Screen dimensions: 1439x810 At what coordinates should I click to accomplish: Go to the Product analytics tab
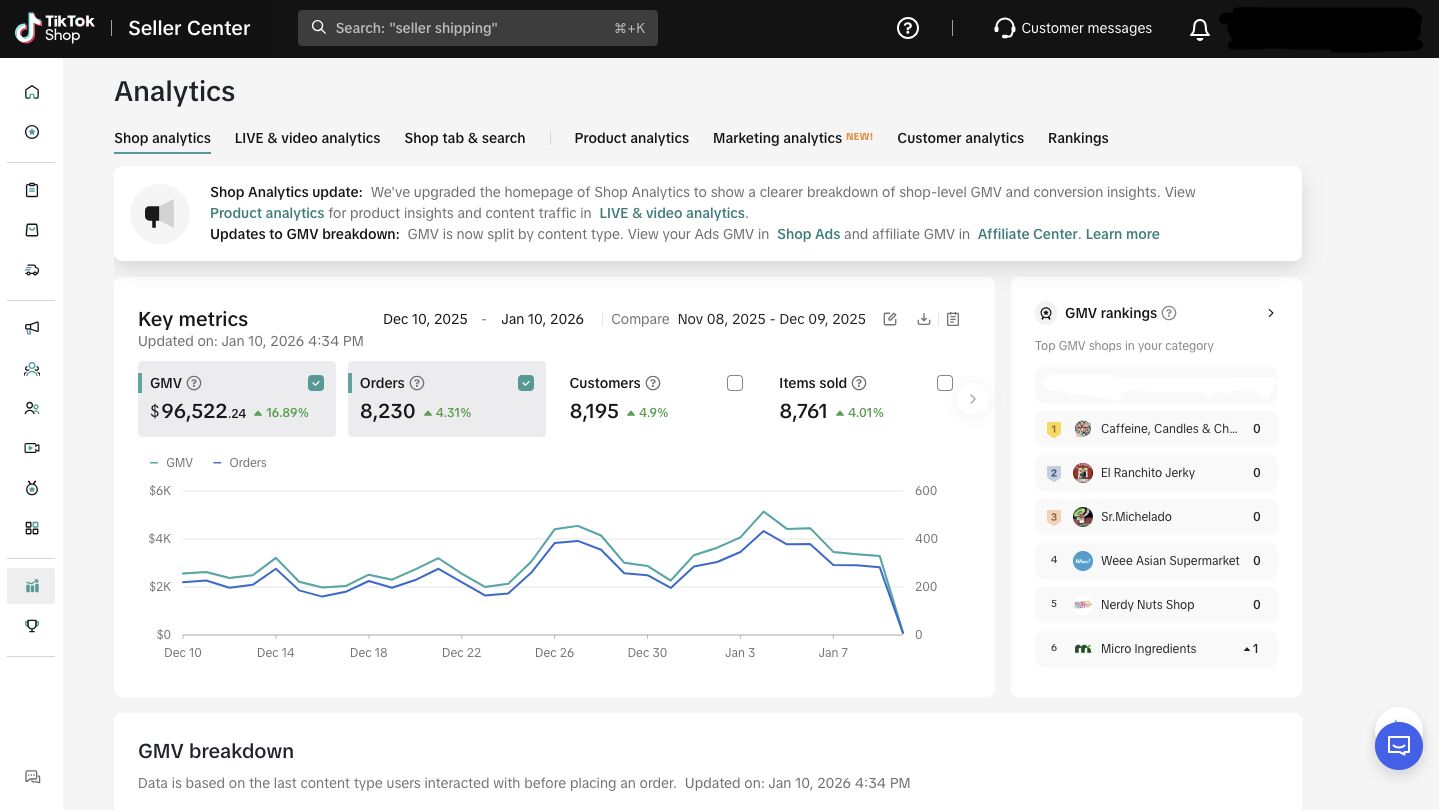631,138
